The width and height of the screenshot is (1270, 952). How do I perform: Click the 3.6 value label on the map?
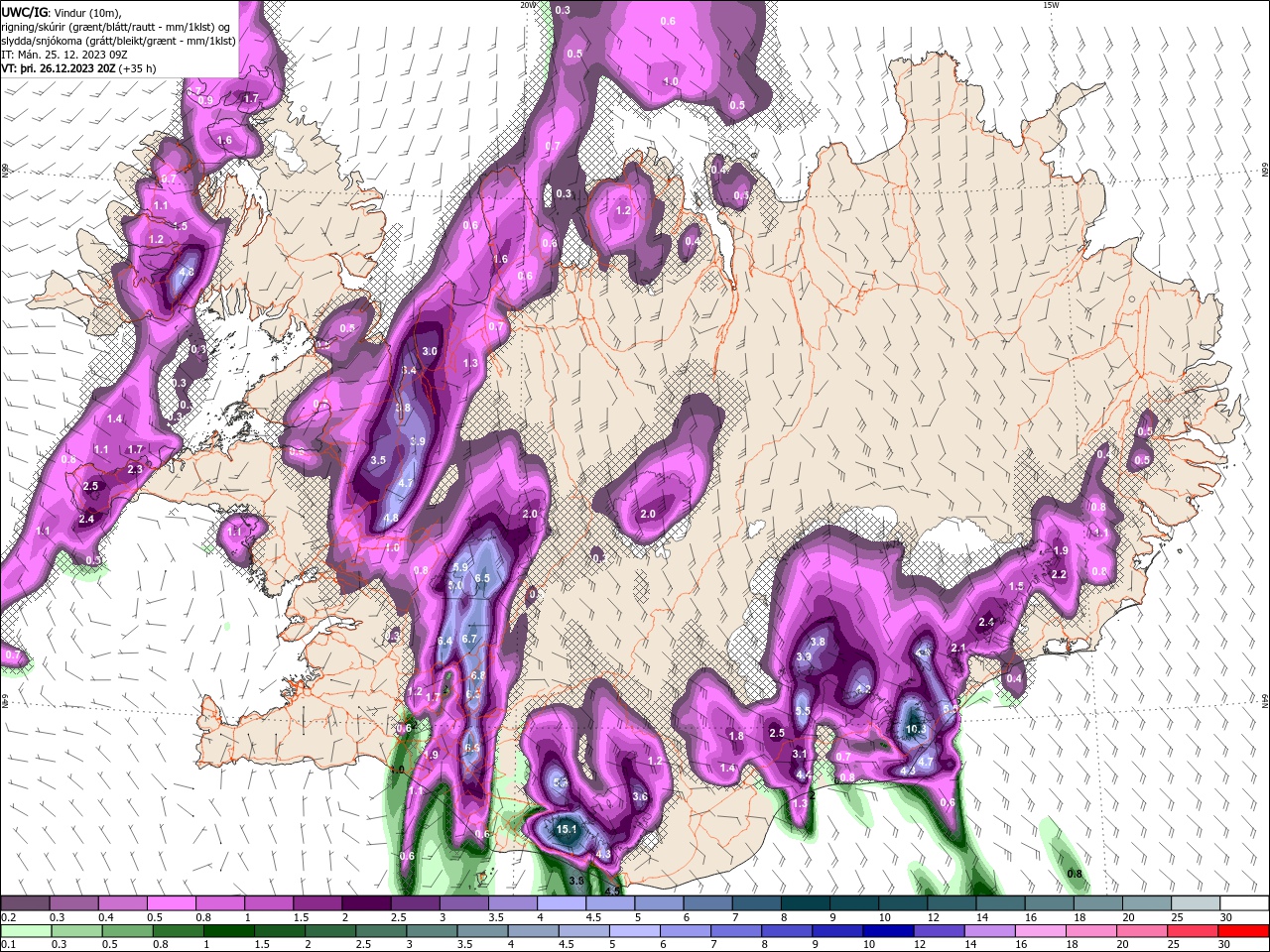point(640,796)
